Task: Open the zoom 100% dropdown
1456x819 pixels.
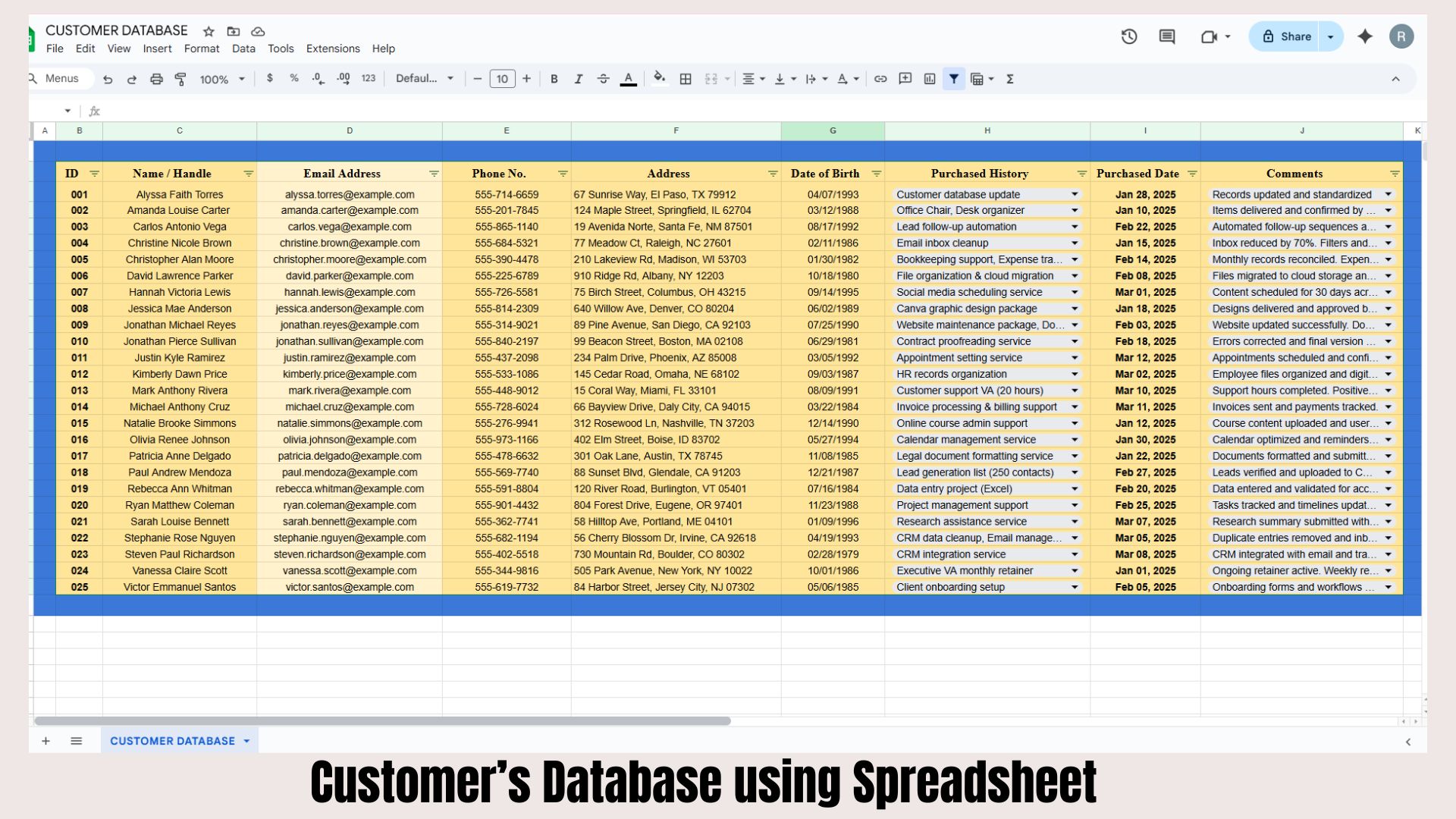Action: point(222,79)
